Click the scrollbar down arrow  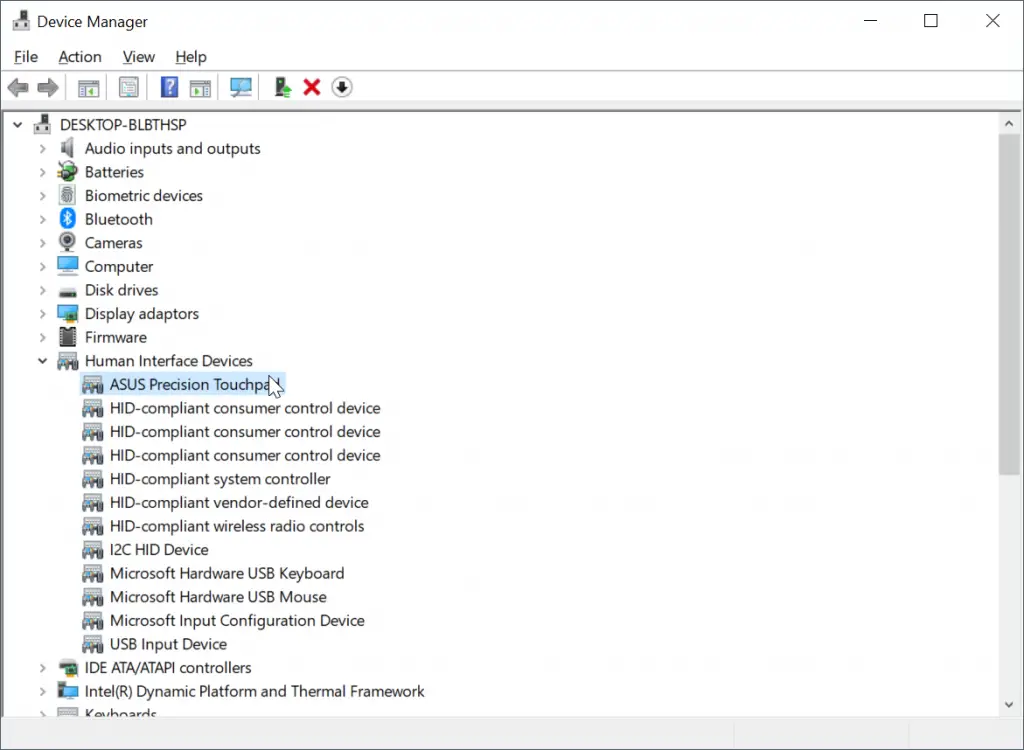[1010, 703]
